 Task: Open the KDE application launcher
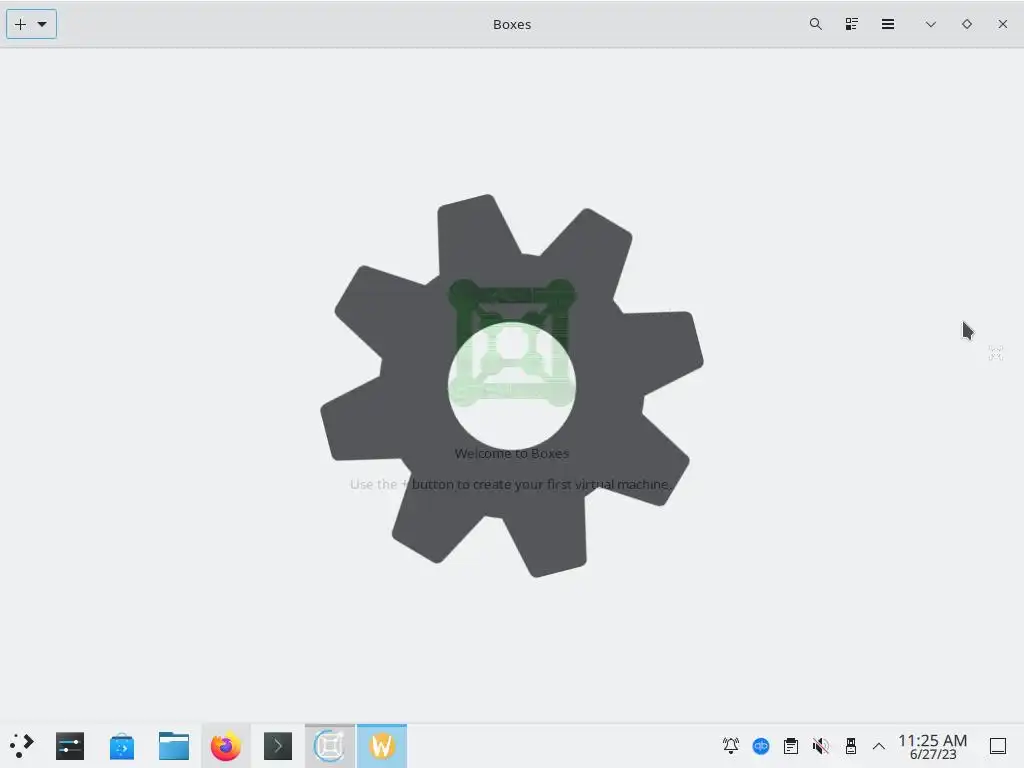(21, 746)
